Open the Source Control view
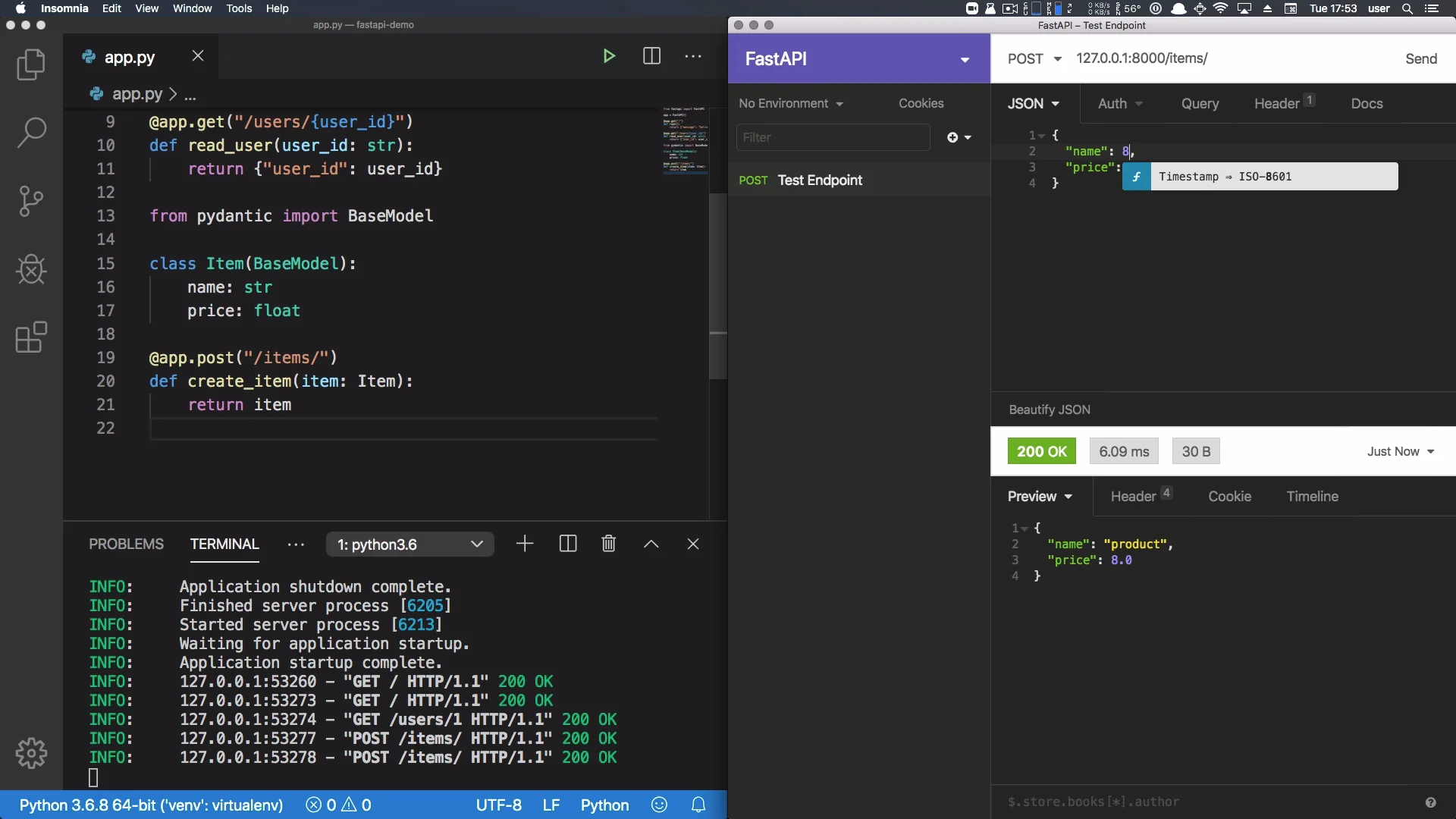Screen dimensions: 1456x819 [x=31, y=201]
